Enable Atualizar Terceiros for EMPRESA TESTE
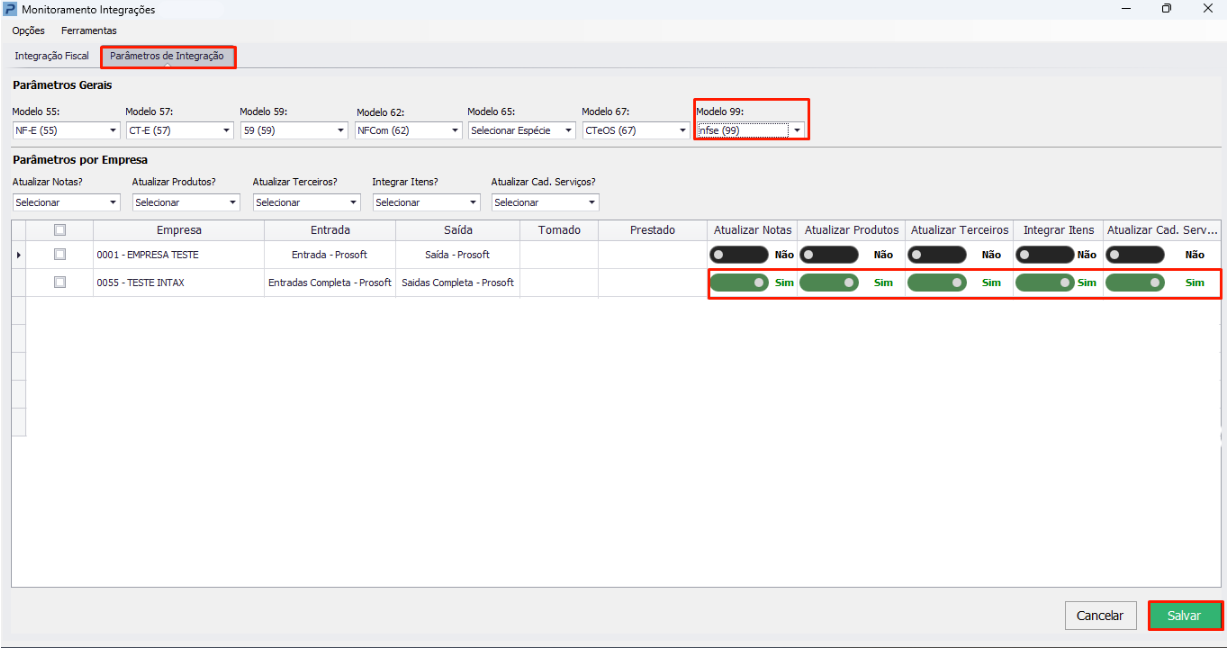1231x650 pixels. pyautogui.click(x=937, y=255)
